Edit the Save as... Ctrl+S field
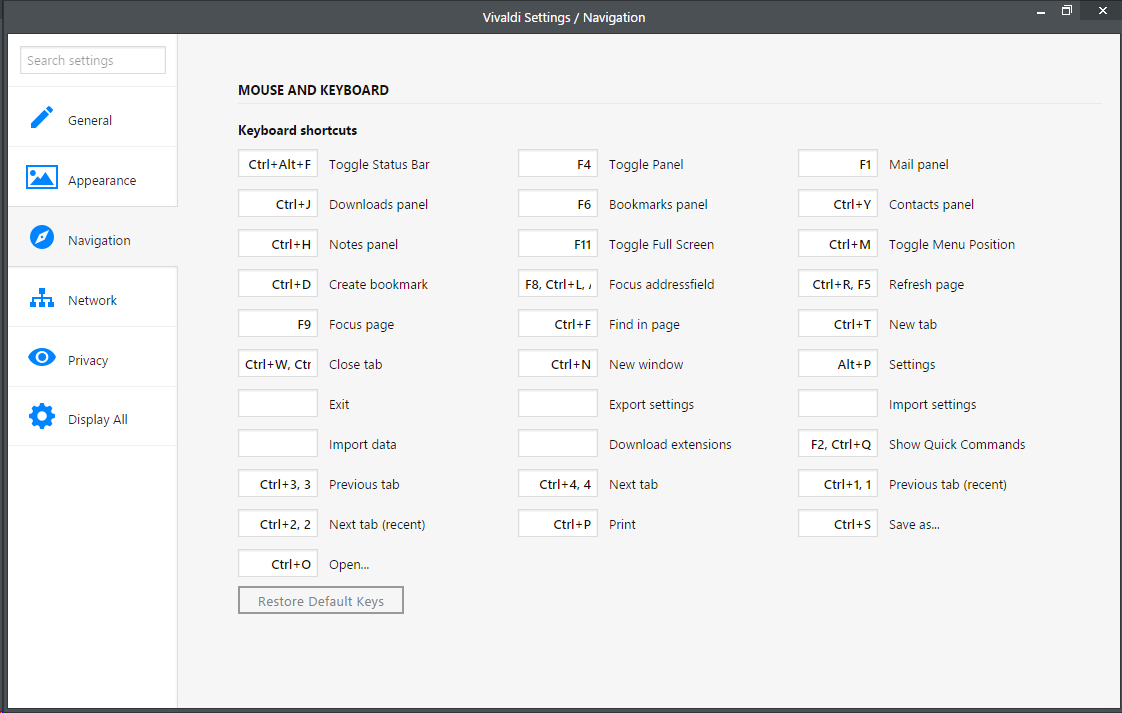 (x=838, y=524)
